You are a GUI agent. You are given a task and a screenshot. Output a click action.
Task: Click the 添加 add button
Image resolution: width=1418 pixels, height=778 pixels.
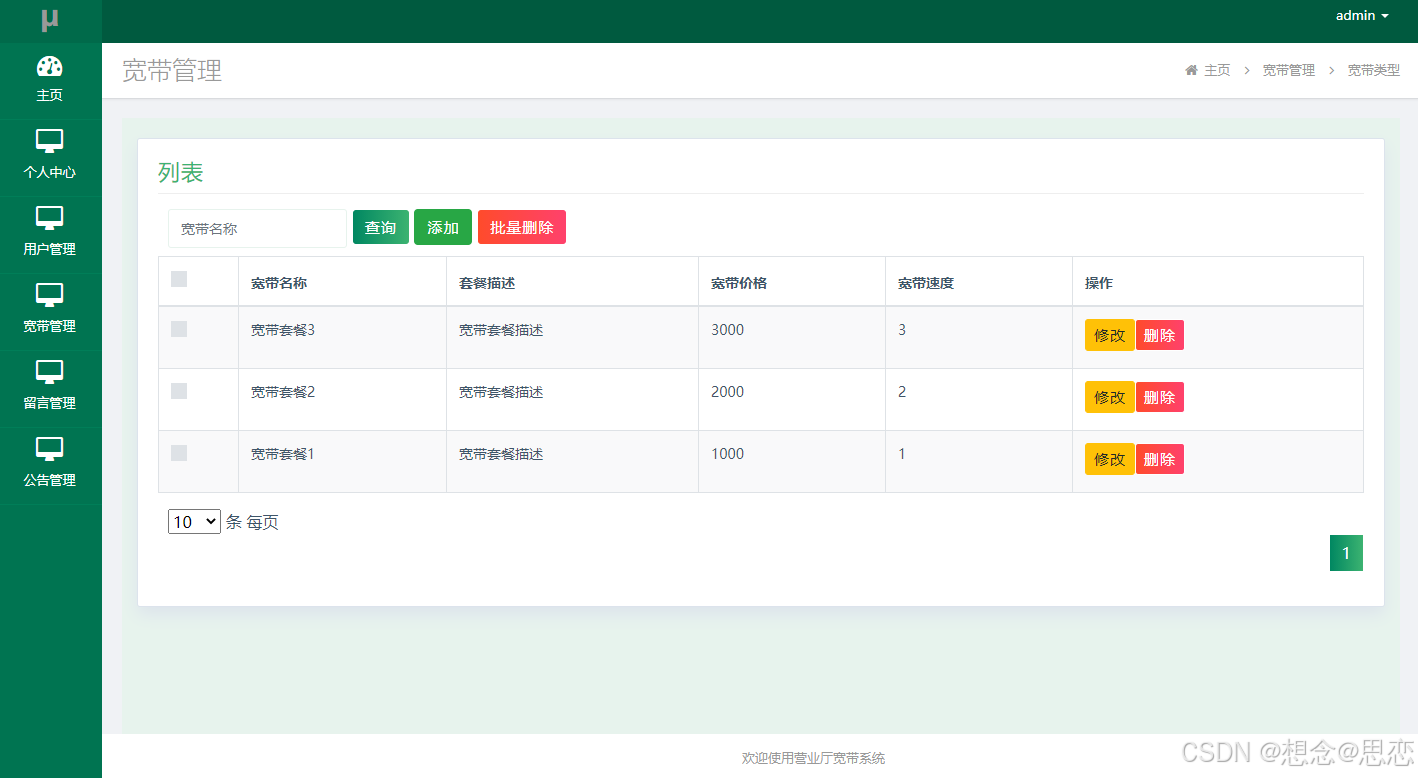point(443,227)
